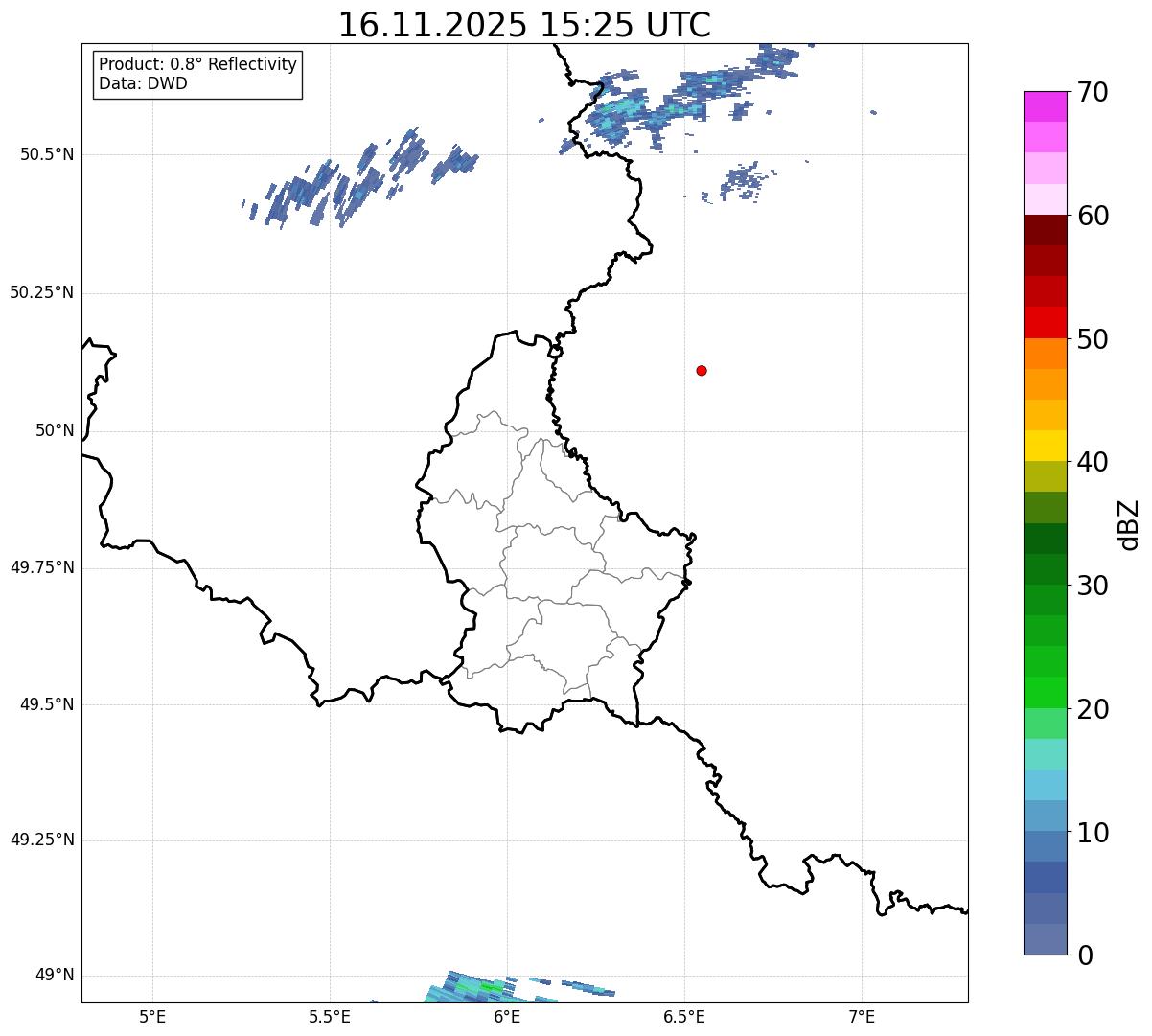Click the "Data: DWD" text

coord(143,83)
